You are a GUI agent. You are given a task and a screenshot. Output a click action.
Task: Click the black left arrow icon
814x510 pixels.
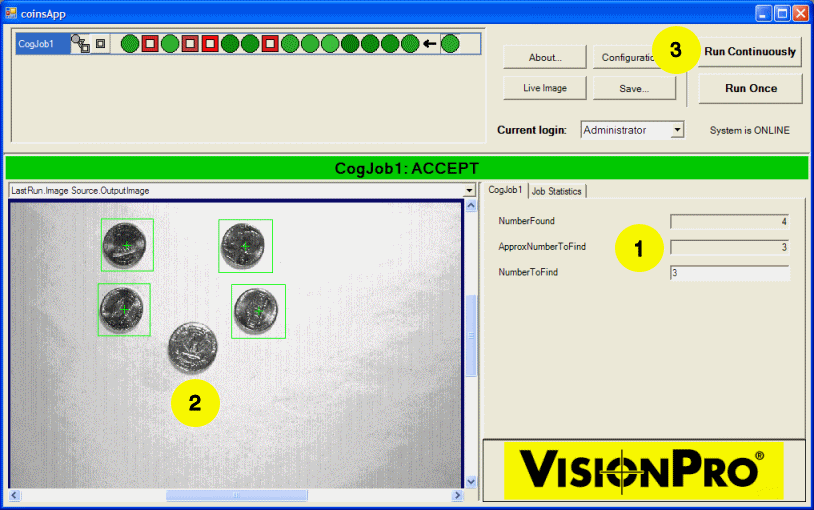[429, 44]
